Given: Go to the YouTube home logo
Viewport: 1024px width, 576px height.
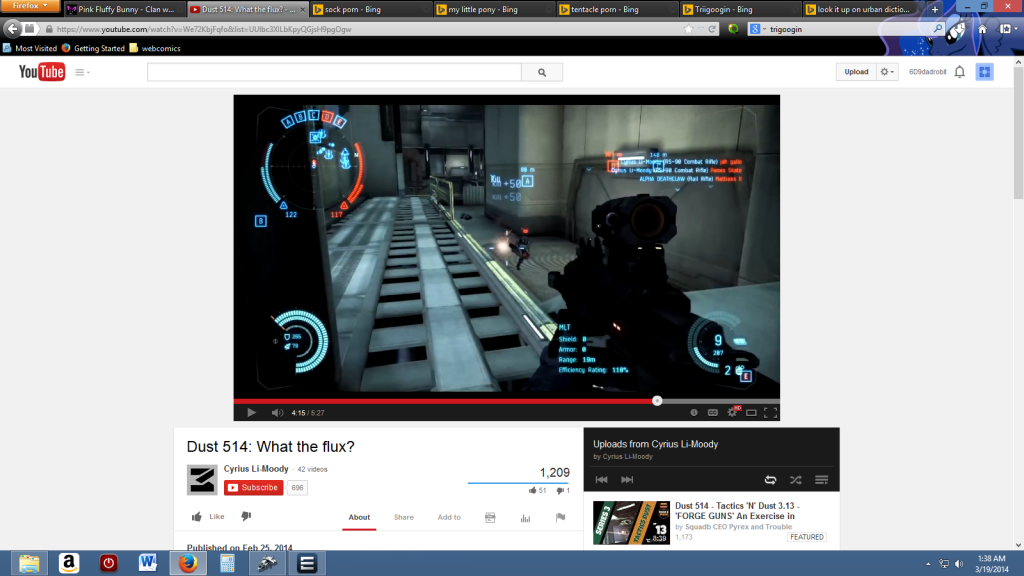Looking at the screenshot, I should 42,72.
